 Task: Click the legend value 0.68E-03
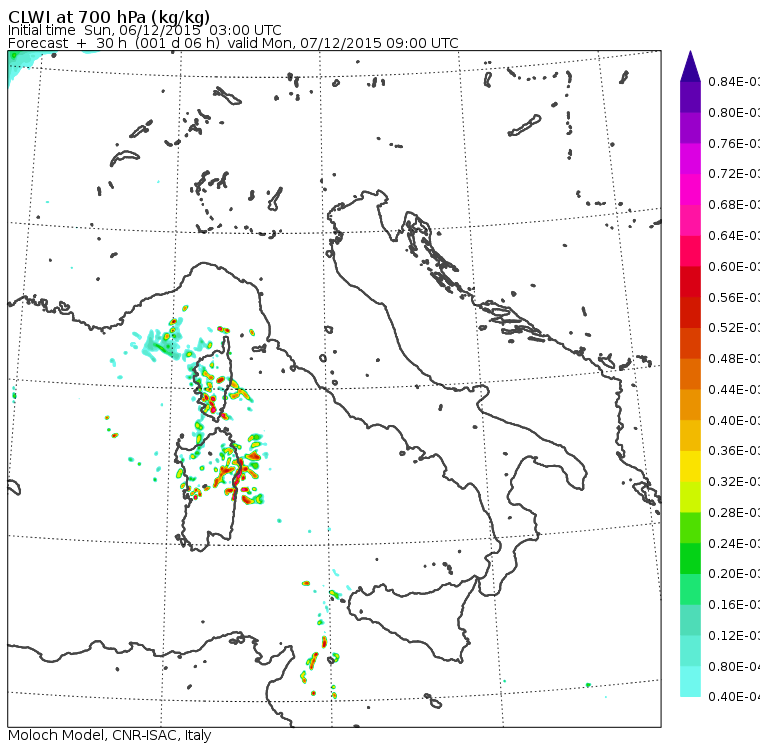pos(734,205)
